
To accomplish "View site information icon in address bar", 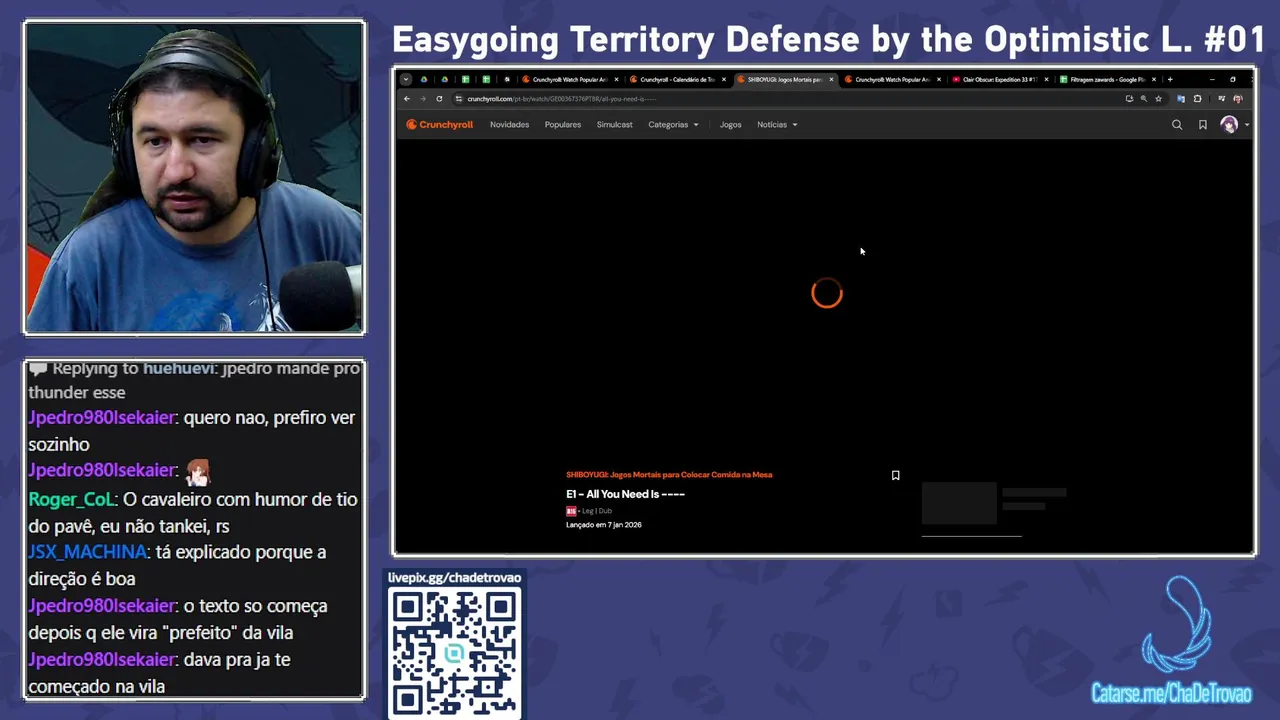I will point(458,99).
